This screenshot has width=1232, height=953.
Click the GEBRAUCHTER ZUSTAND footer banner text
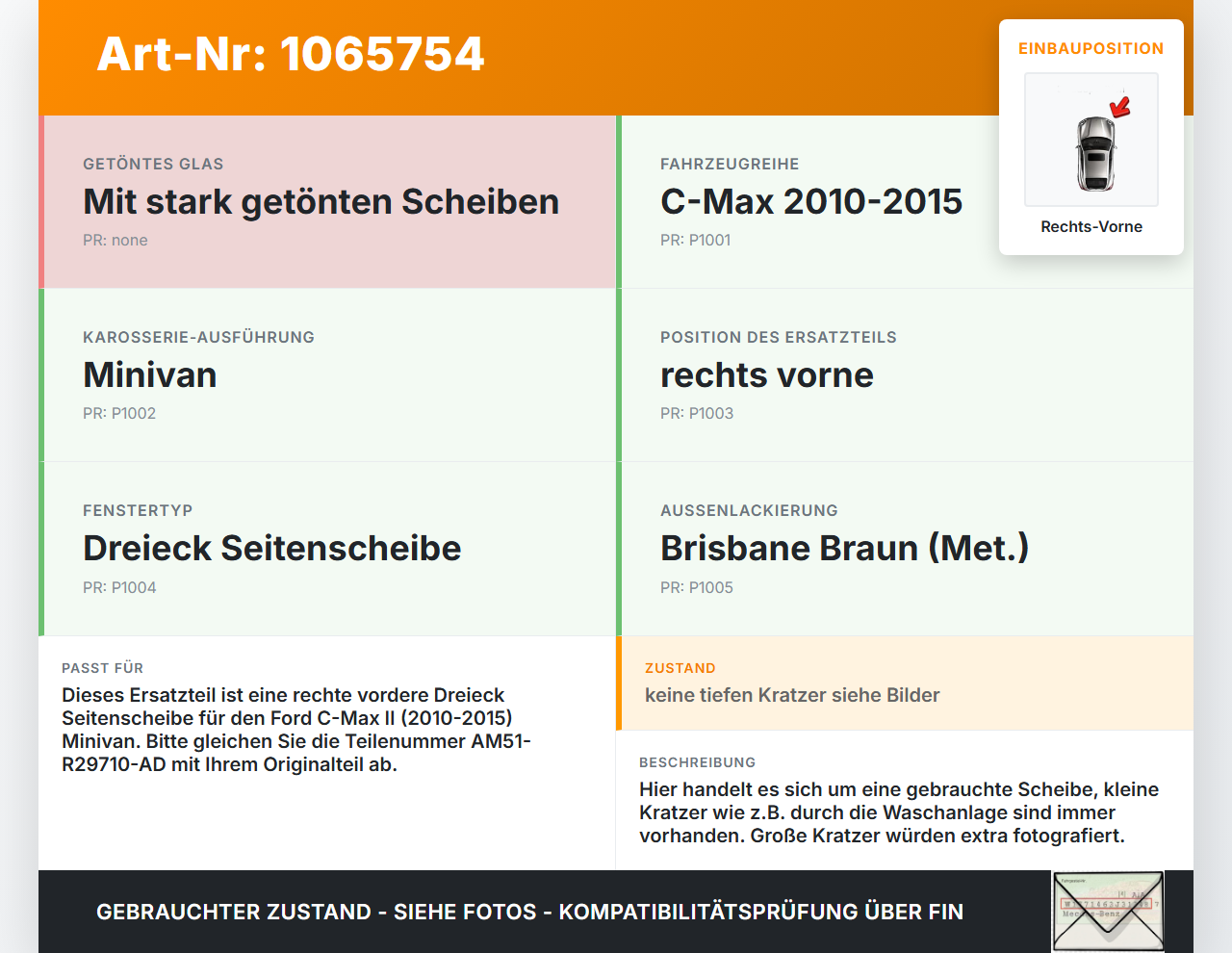pyautogui.click(x=529, y=912)
